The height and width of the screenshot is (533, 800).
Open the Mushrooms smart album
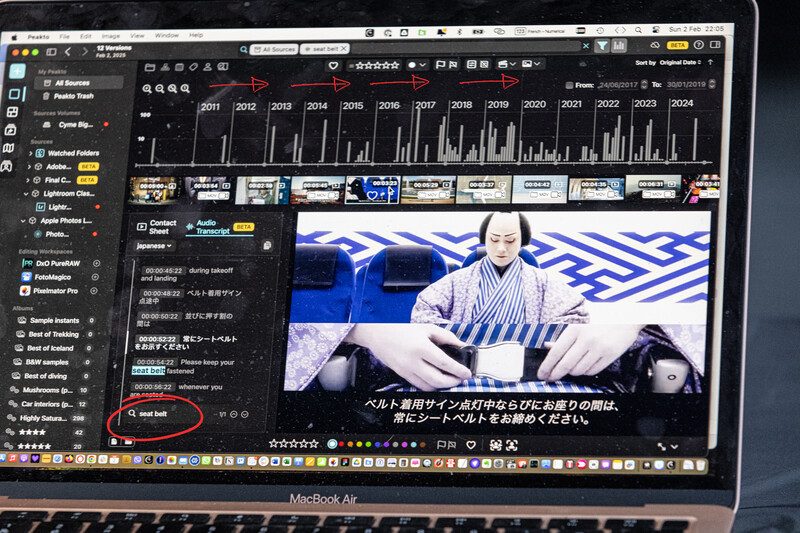pos(47,390)
